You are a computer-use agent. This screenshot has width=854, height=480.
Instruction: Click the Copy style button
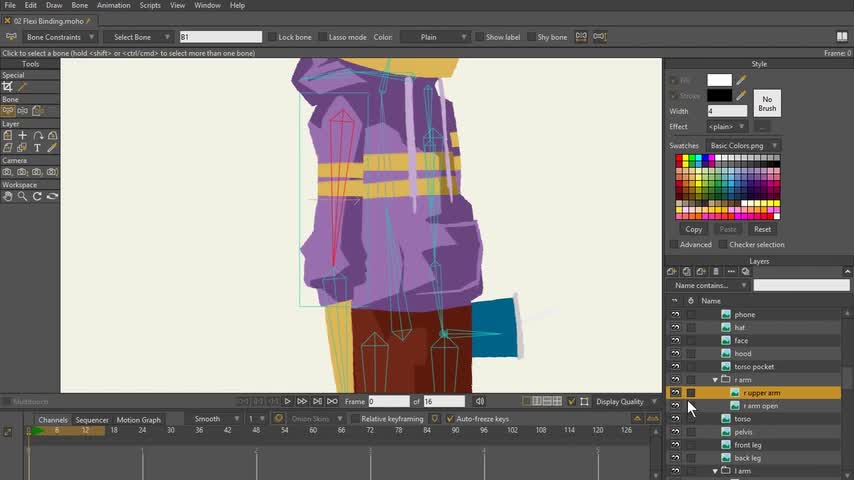(x=694, y=229)
